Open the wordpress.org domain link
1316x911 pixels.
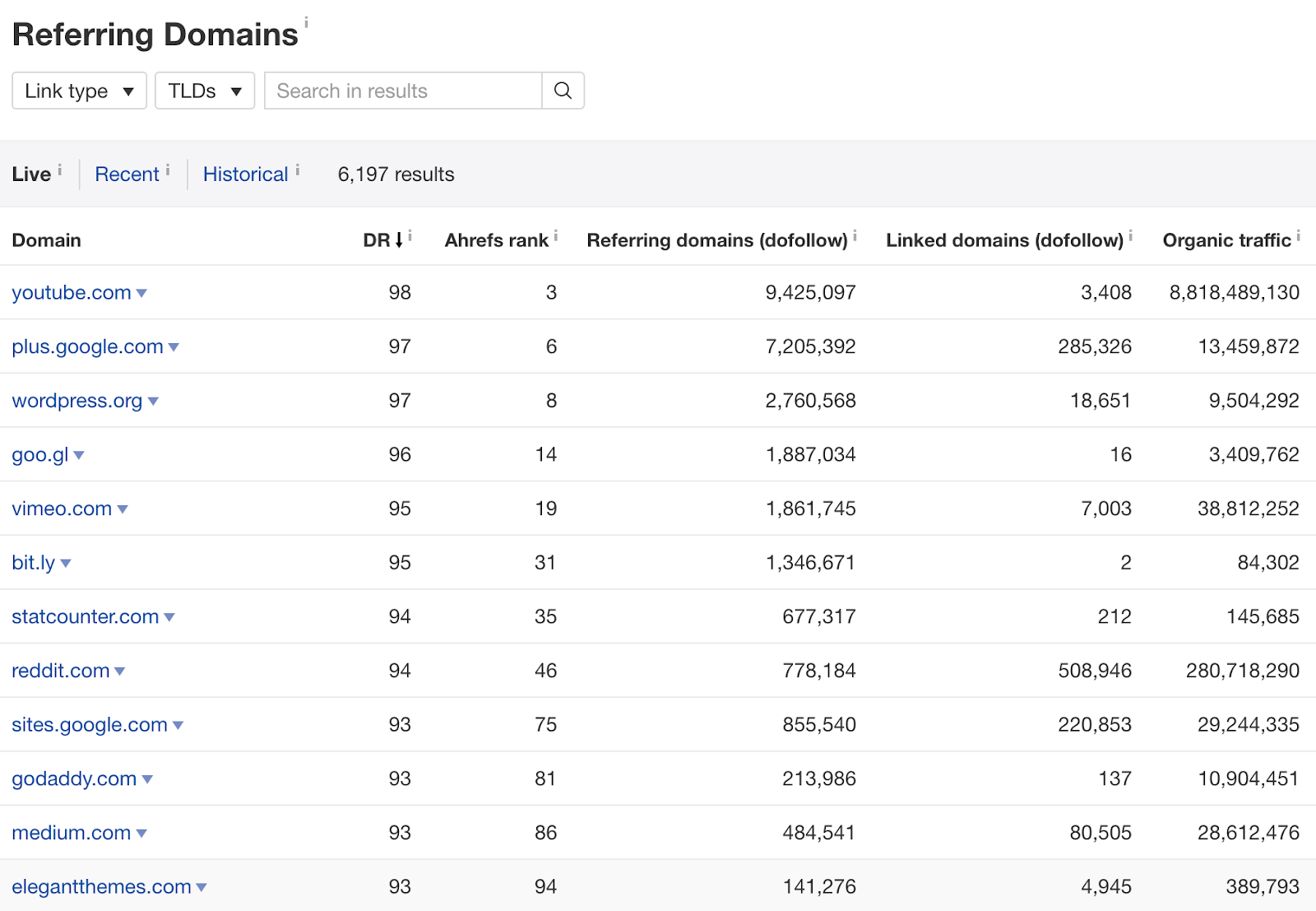coord(77,401)
